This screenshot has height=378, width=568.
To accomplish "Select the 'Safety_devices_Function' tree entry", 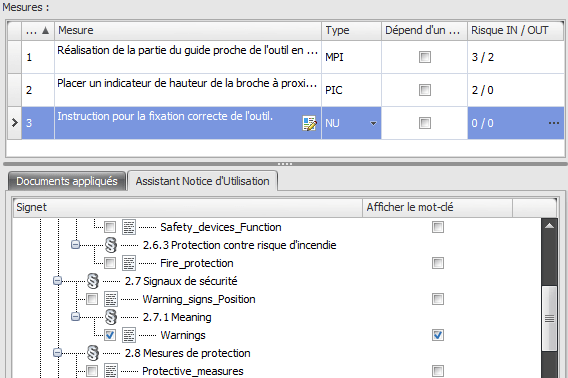I will coord(221,227).
